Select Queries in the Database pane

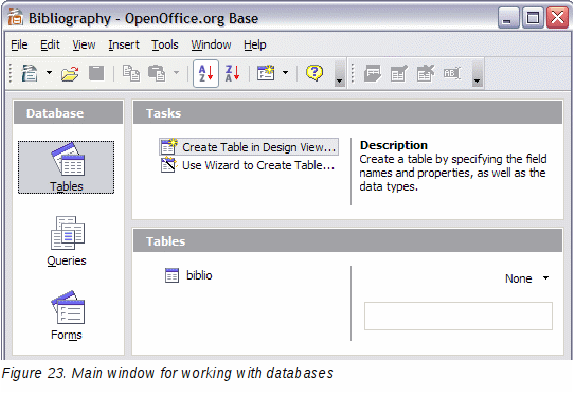(x=67, y=241)
